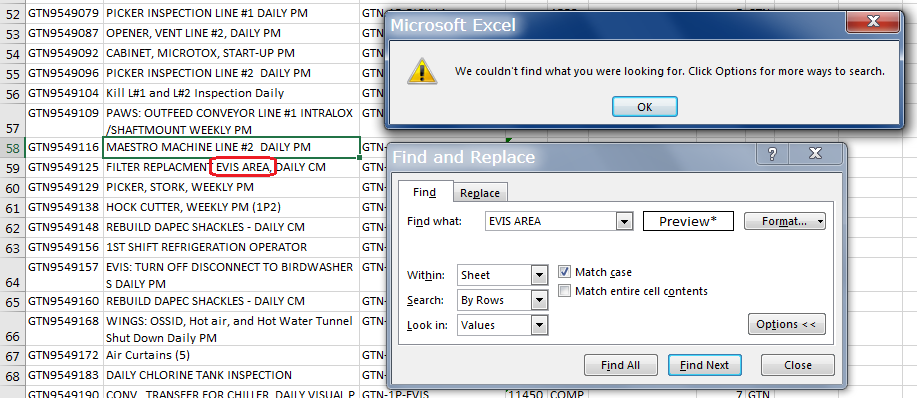The height and width of the screenshot is (398, 917).
Task: Select cell GTN9549129
Action: tap(64, 188)
